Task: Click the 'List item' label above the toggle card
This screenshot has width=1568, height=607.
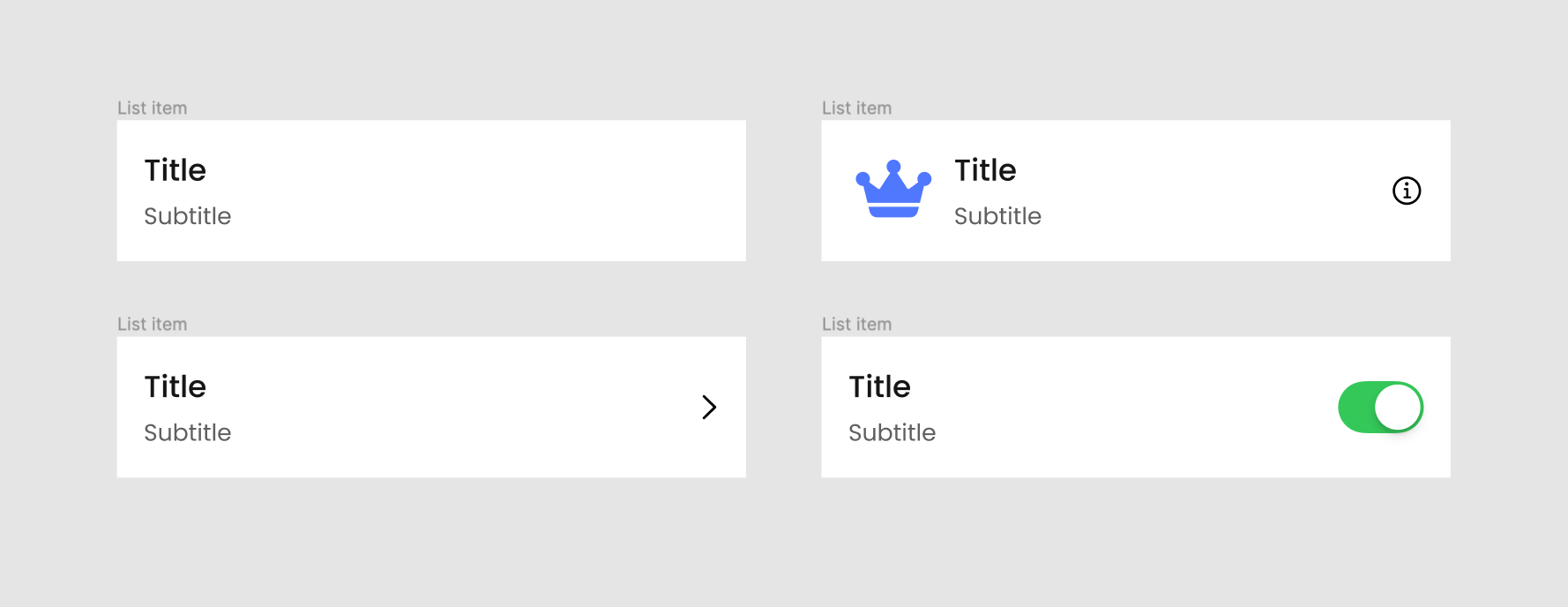Action: pos(856,324)
